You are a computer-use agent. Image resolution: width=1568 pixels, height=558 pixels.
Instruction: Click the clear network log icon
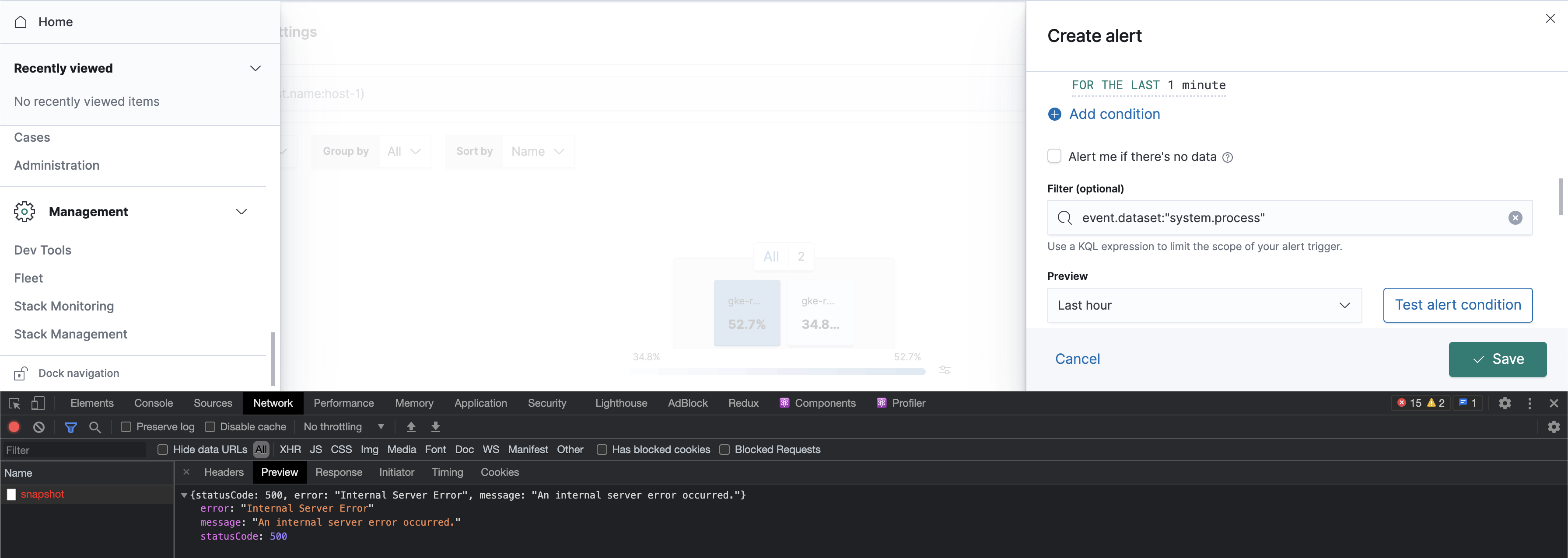38,426
